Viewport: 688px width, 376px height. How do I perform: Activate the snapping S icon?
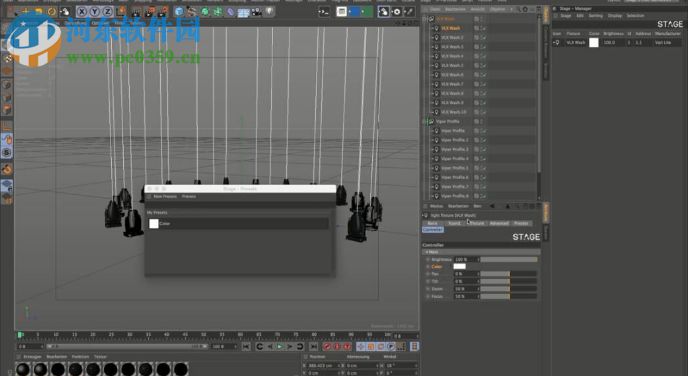7,152
